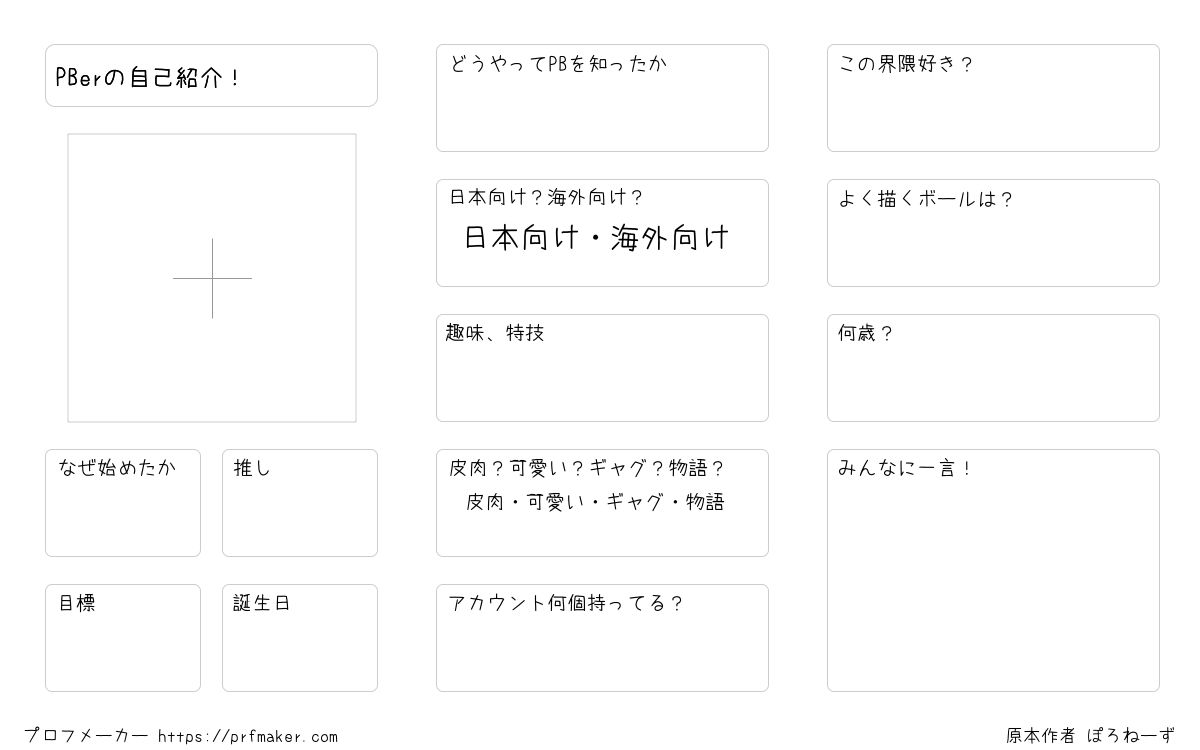Select the 誕生日 field
The width and height of the screenshot is (1200, 750).
pyautogui.click(x=300, y=638)
